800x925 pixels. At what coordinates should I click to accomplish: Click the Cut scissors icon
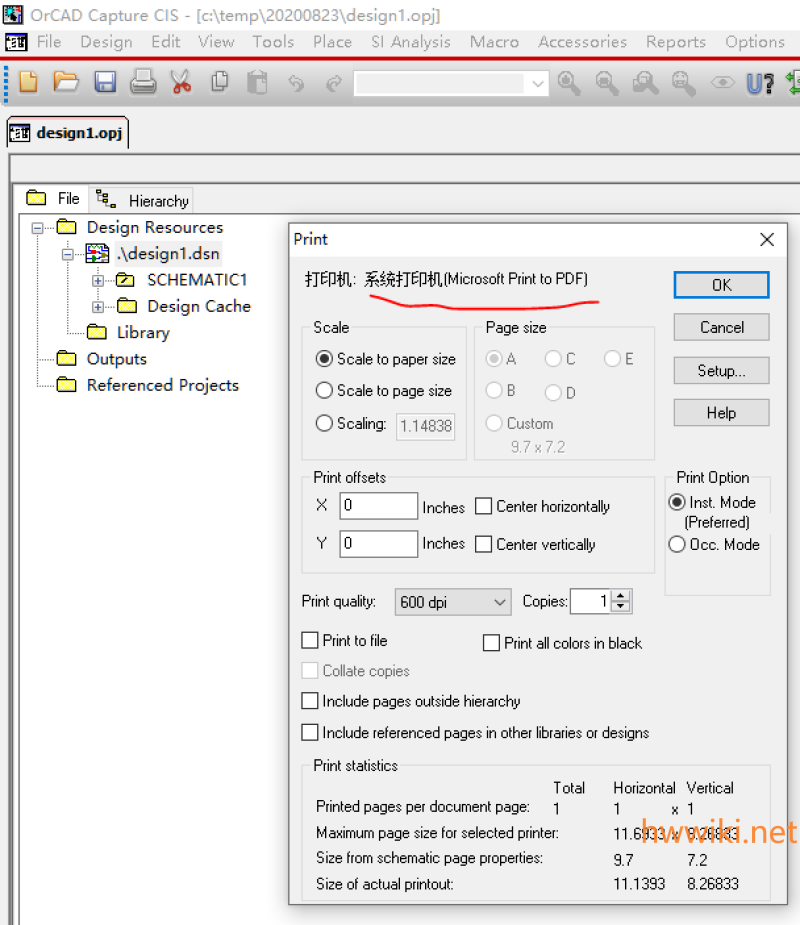181,82
